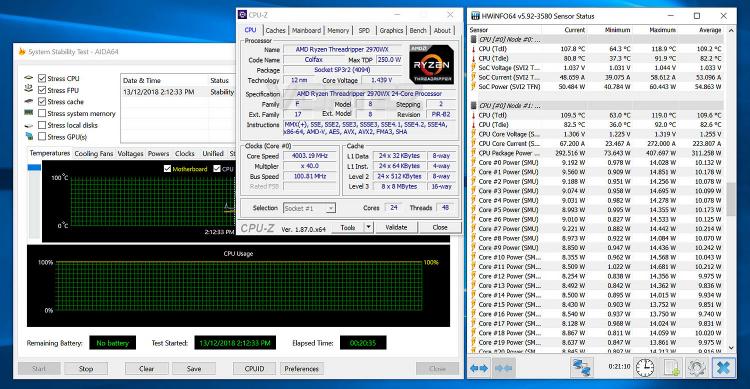Select Powers tab in AIDA64
The height and width of the screenshot is (389, 750).
point(158,154)
